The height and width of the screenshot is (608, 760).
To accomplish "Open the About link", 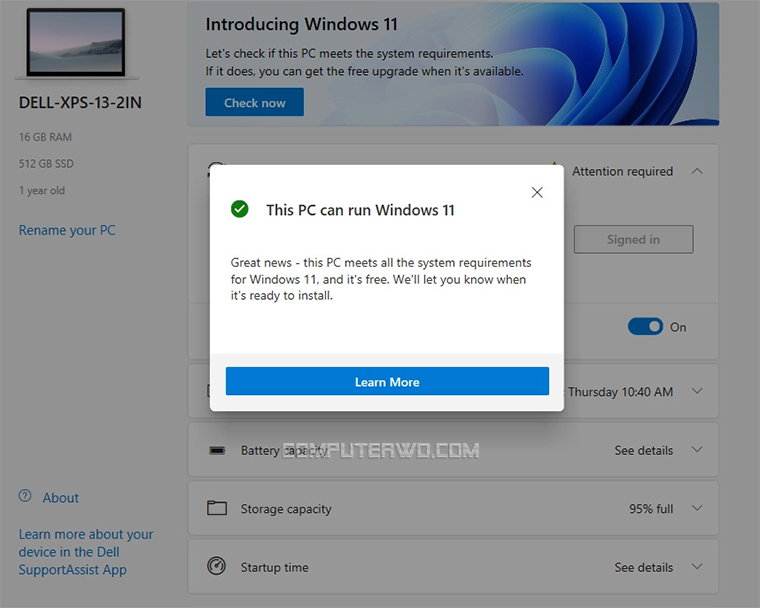I will 60,498.
